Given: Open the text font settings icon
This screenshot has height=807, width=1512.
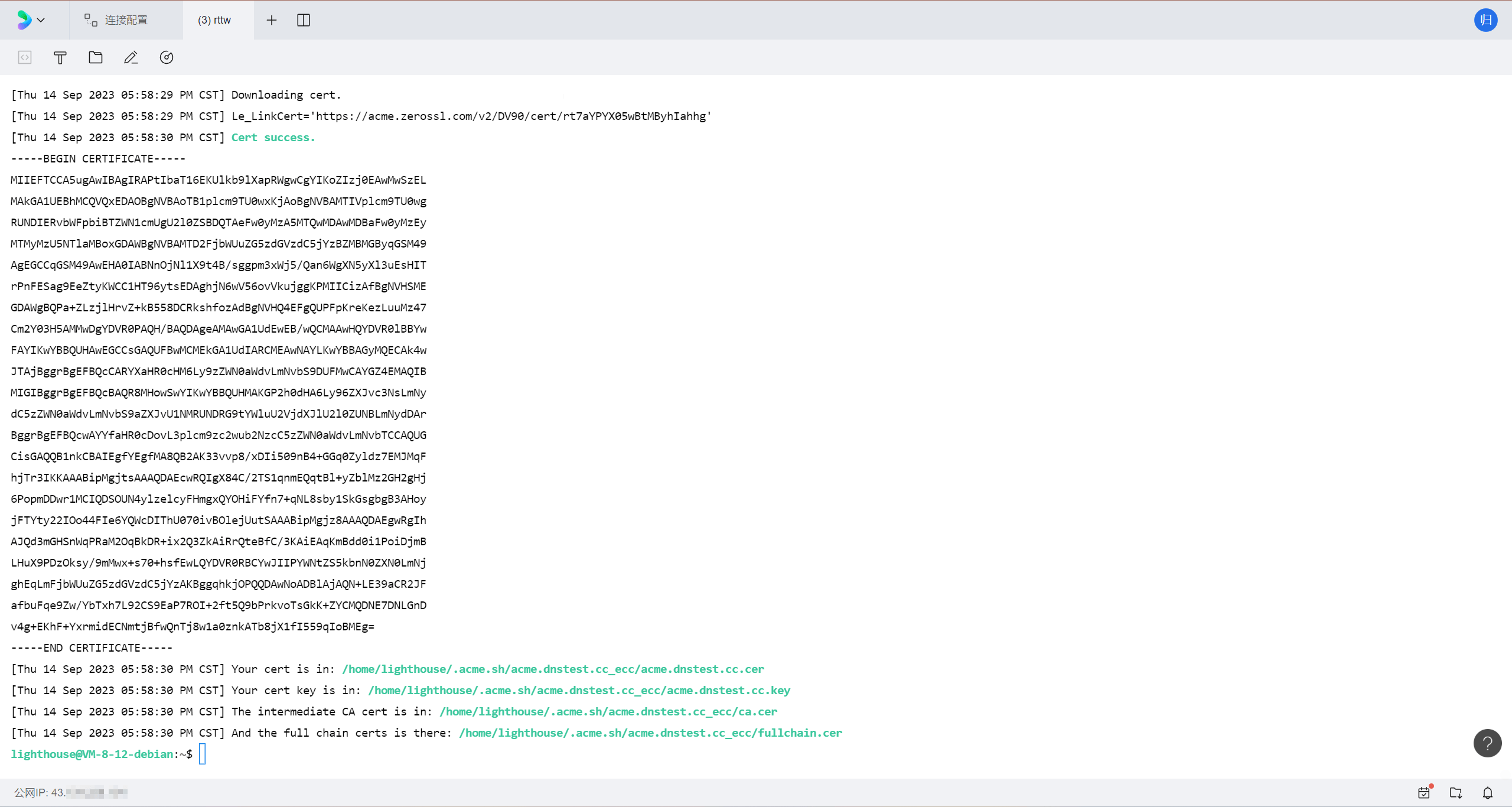Looking at the screenshot, I should point(60,57).
